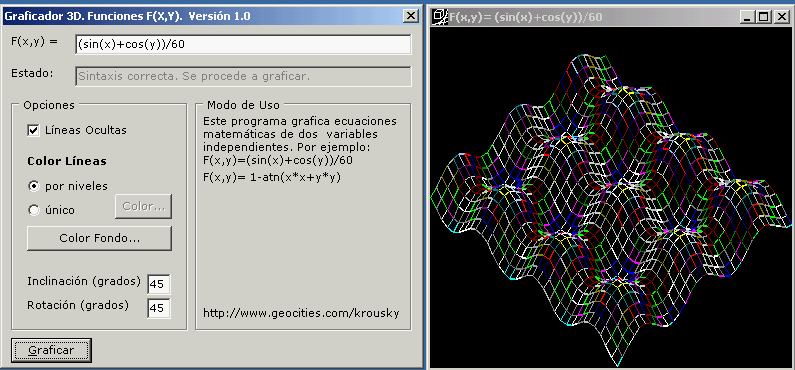795x370 pixels.
Task: Click the Estado status text field
Action: click(243, 77)
